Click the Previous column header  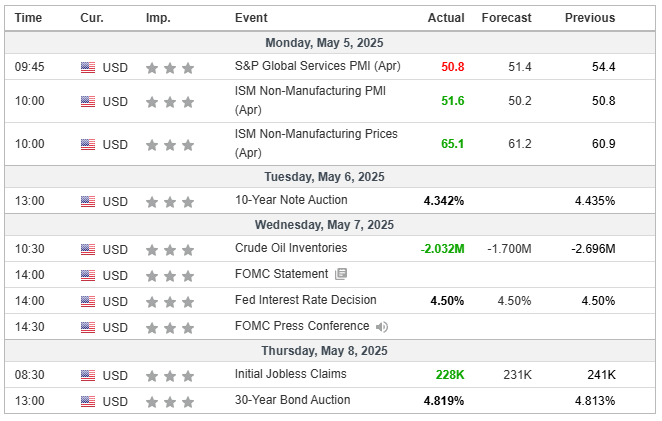click(x=590, y=18)
